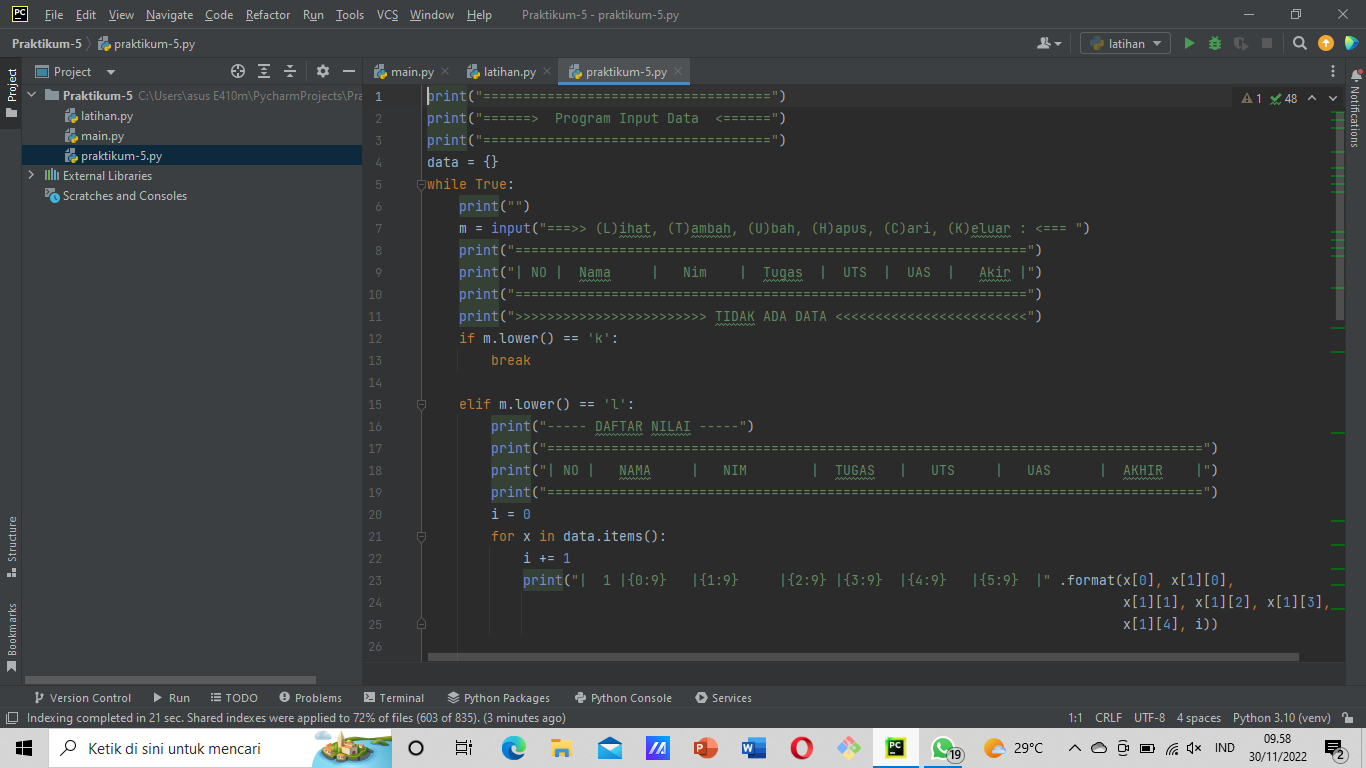This screenshot has height=768, width=1366.
Task: Run the latihan configuration with the green play button
Action: (x=1189, y=43)
